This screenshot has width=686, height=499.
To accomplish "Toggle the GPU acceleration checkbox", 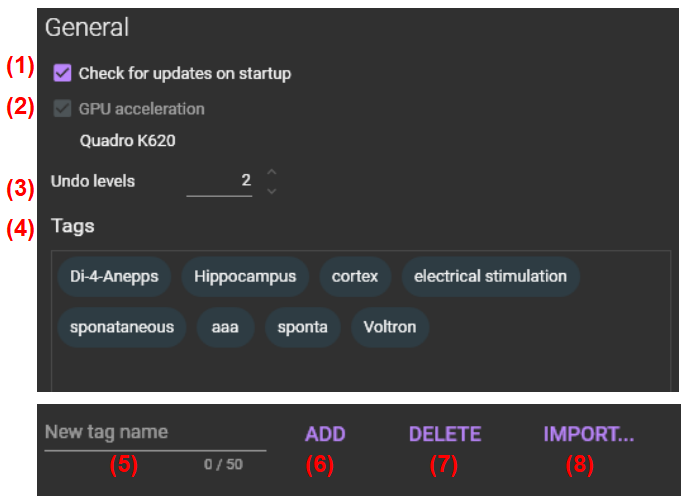I will pyautogui.click(x=63, y=109).
